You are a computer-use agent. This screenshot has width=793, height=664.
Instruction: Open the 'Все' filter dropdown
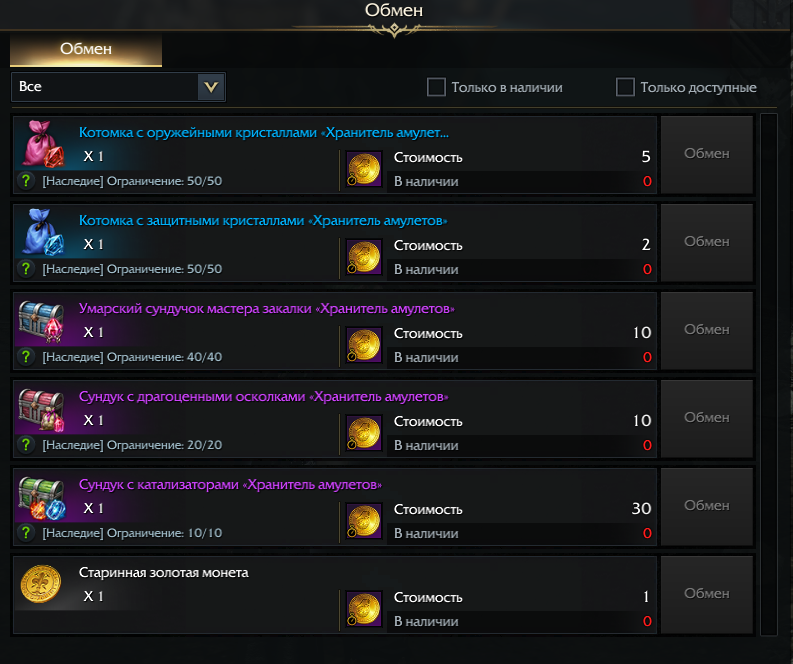[105, 87]
